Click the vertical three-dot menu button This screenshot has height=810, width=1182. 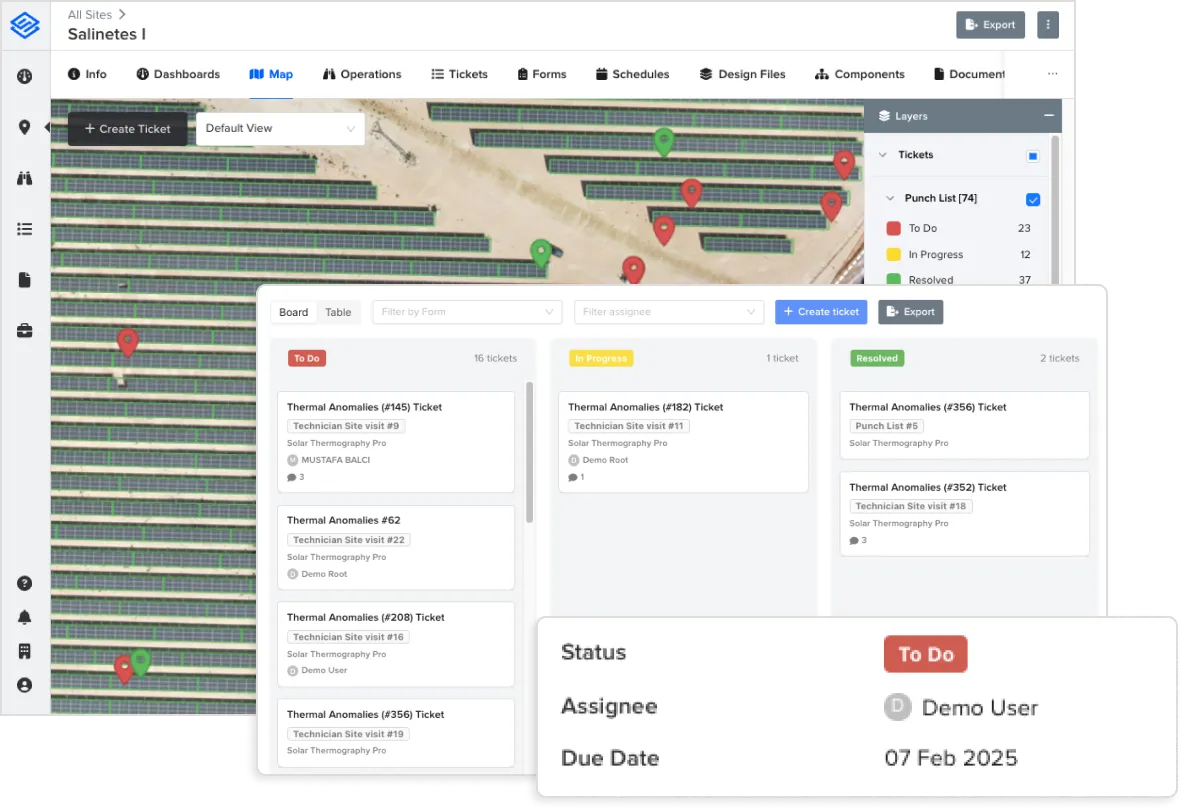click(1047, 25)
